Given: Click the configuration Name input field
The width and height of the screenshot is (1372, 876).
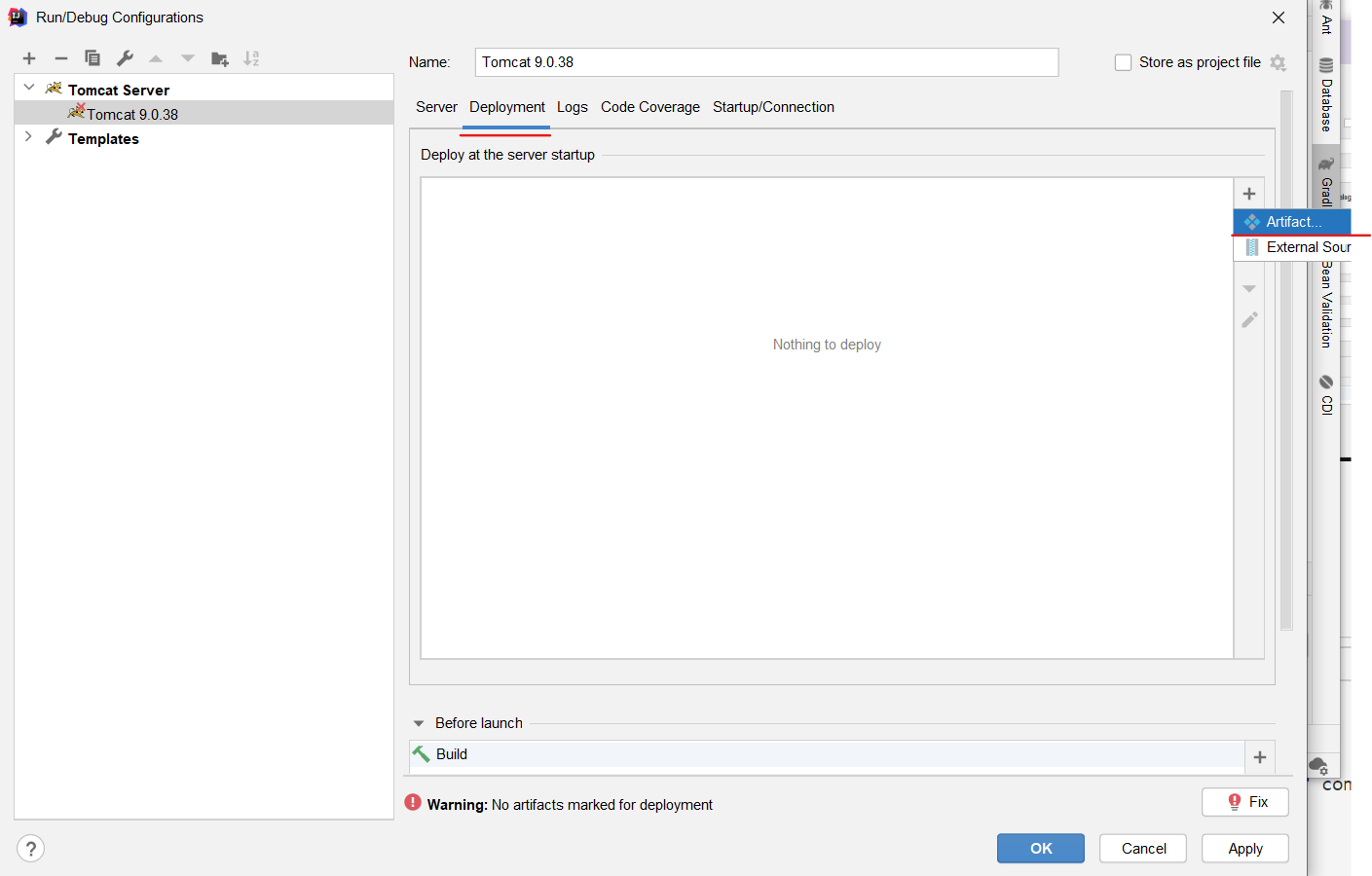Looking at the screenshot, I should tap(766, 62).
